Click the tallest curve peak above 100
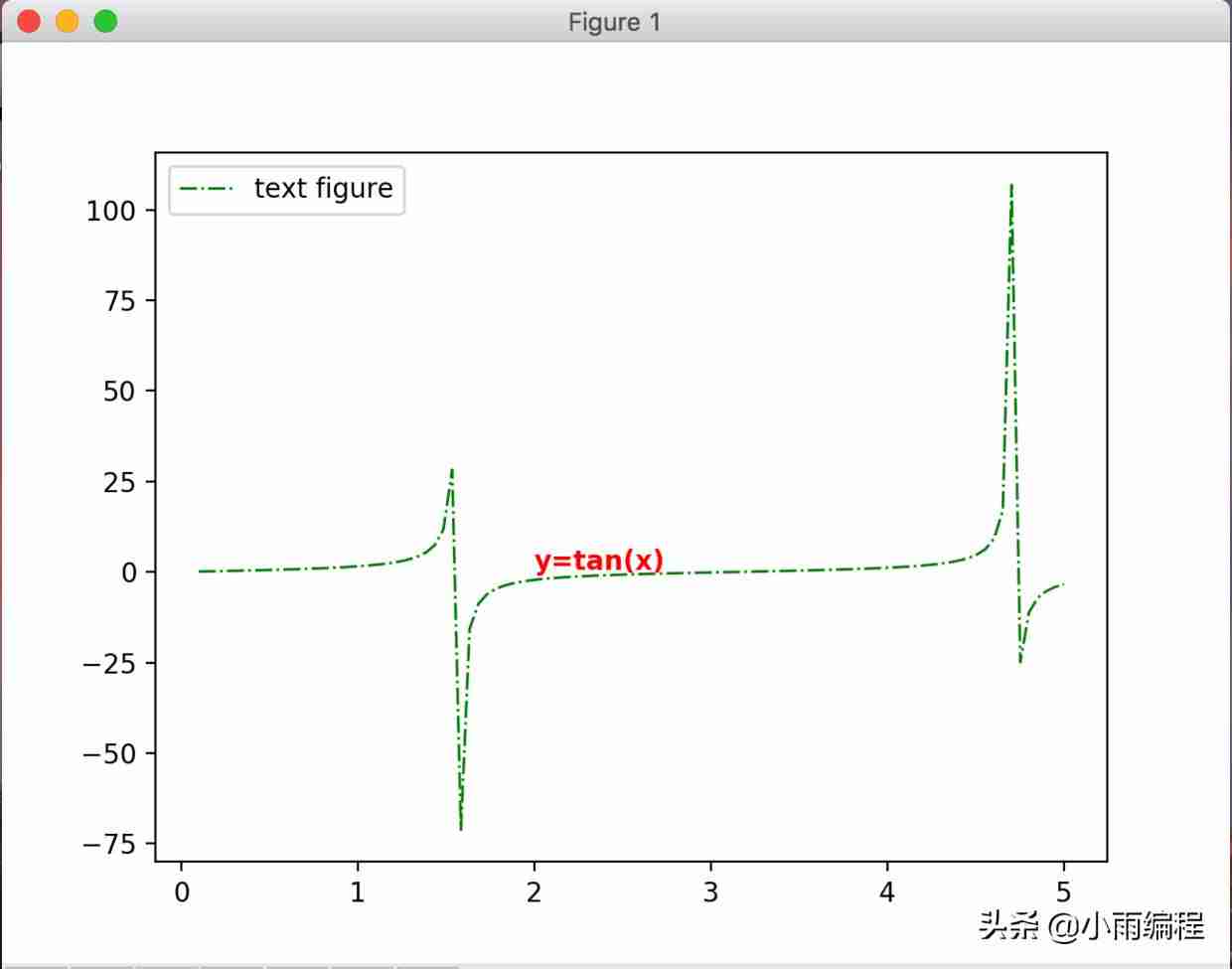Screen dimensions: 1232x969 [1011, 187]
